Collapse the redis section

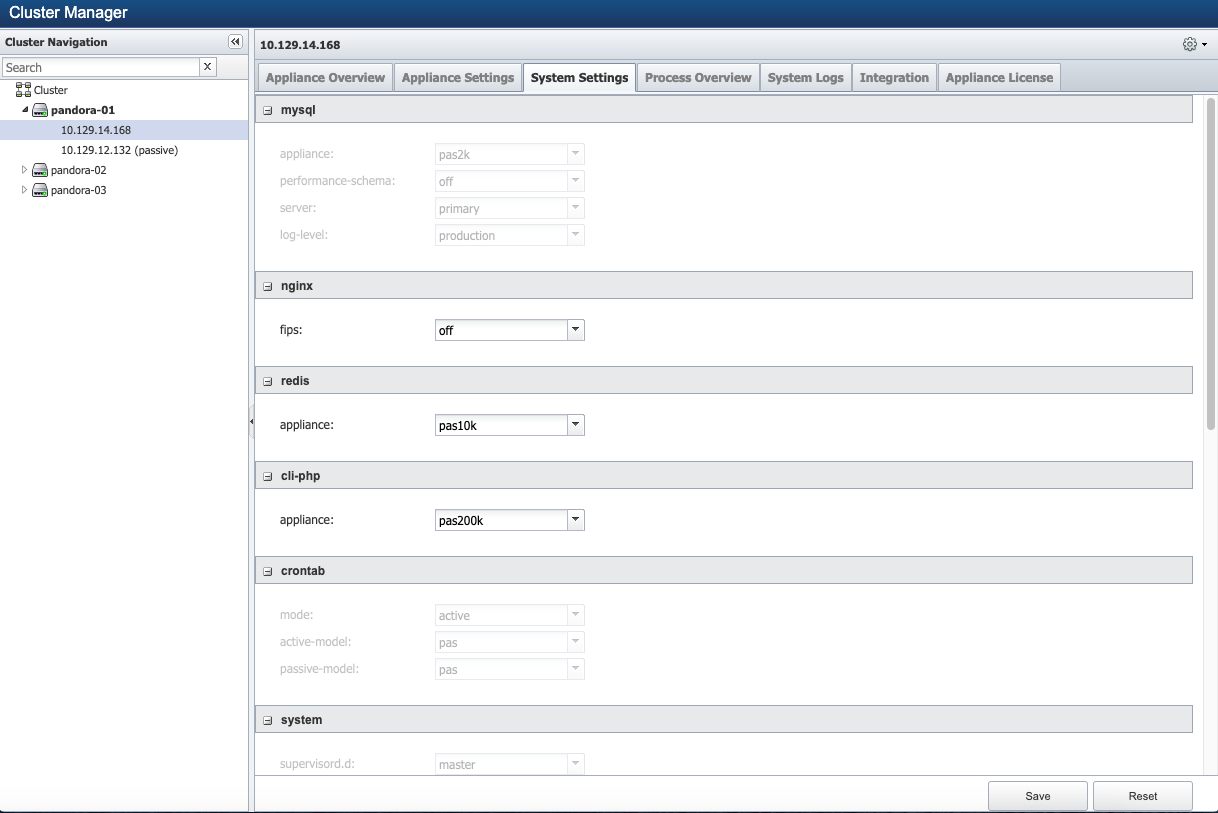tap(267, 381)
